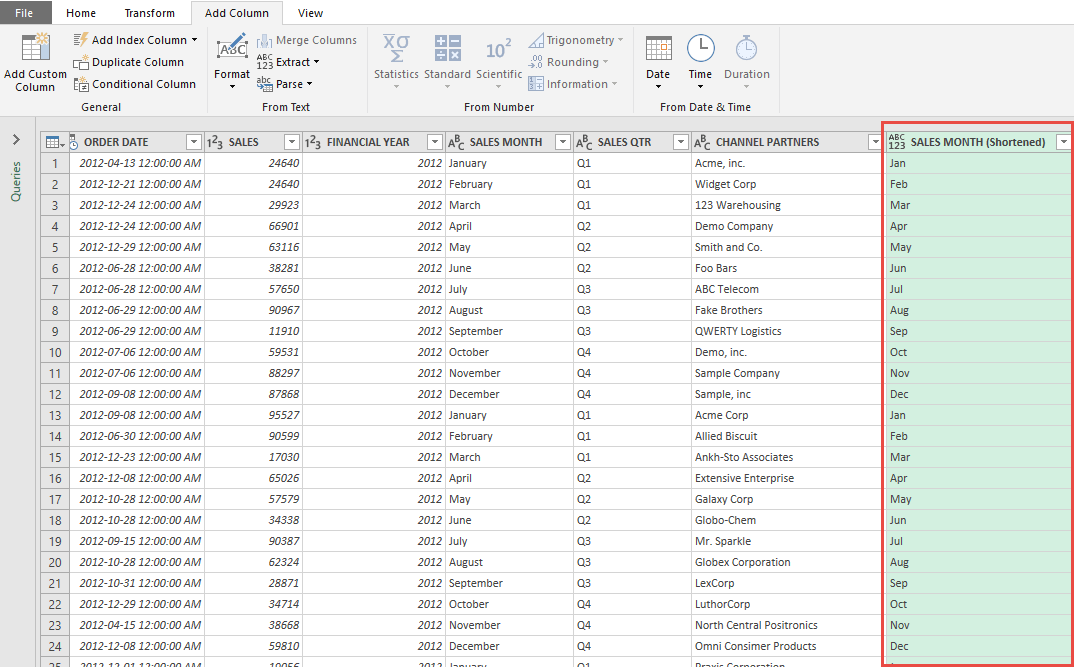This screenshot has height=667, width=1074.
Task: Click the order date in row 19
Action: (x=137, y=541)
